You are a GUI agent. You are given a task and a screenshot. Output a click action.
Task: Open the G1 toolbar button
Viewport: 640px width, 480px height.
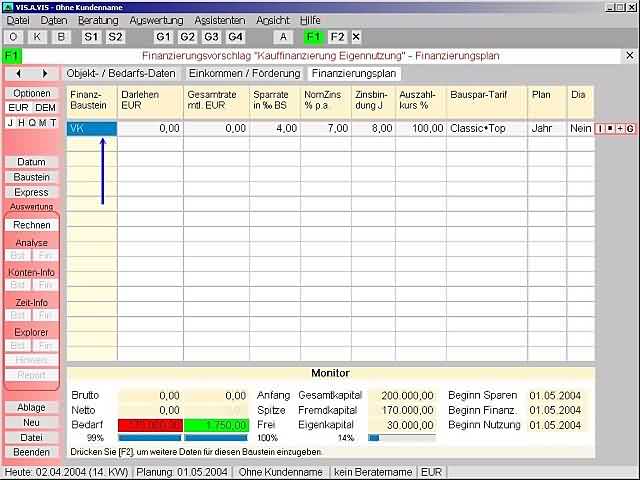point(163,37)
